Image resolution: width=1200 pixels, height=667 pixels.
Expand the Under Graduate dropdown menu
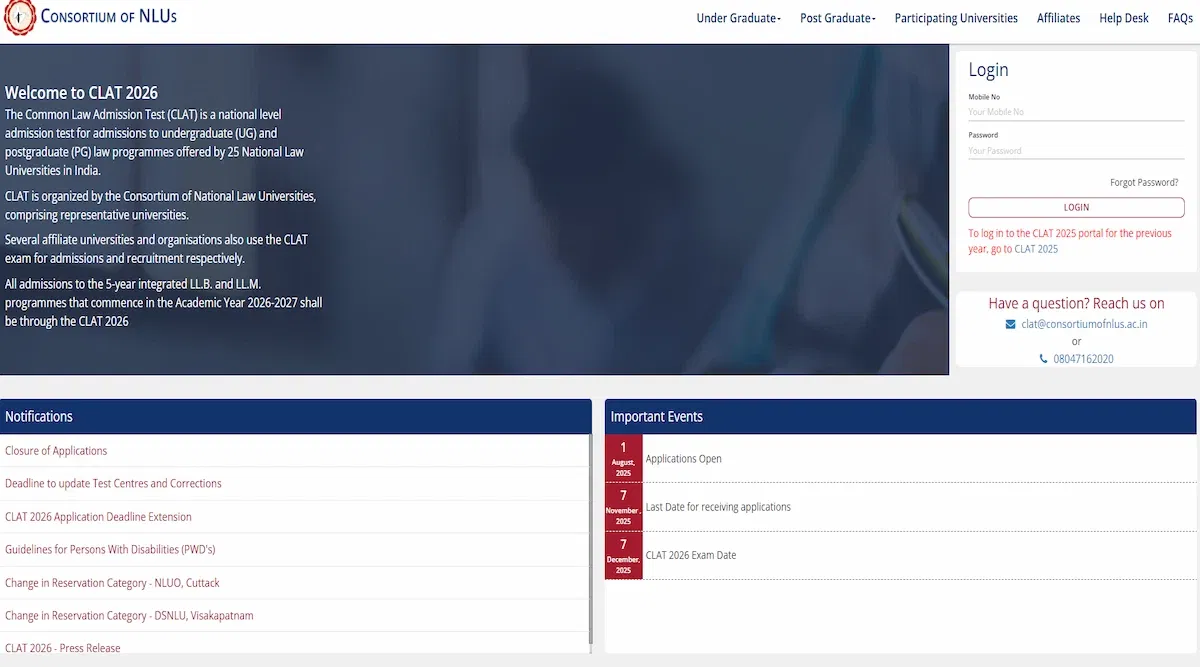[x=738, y=18]
